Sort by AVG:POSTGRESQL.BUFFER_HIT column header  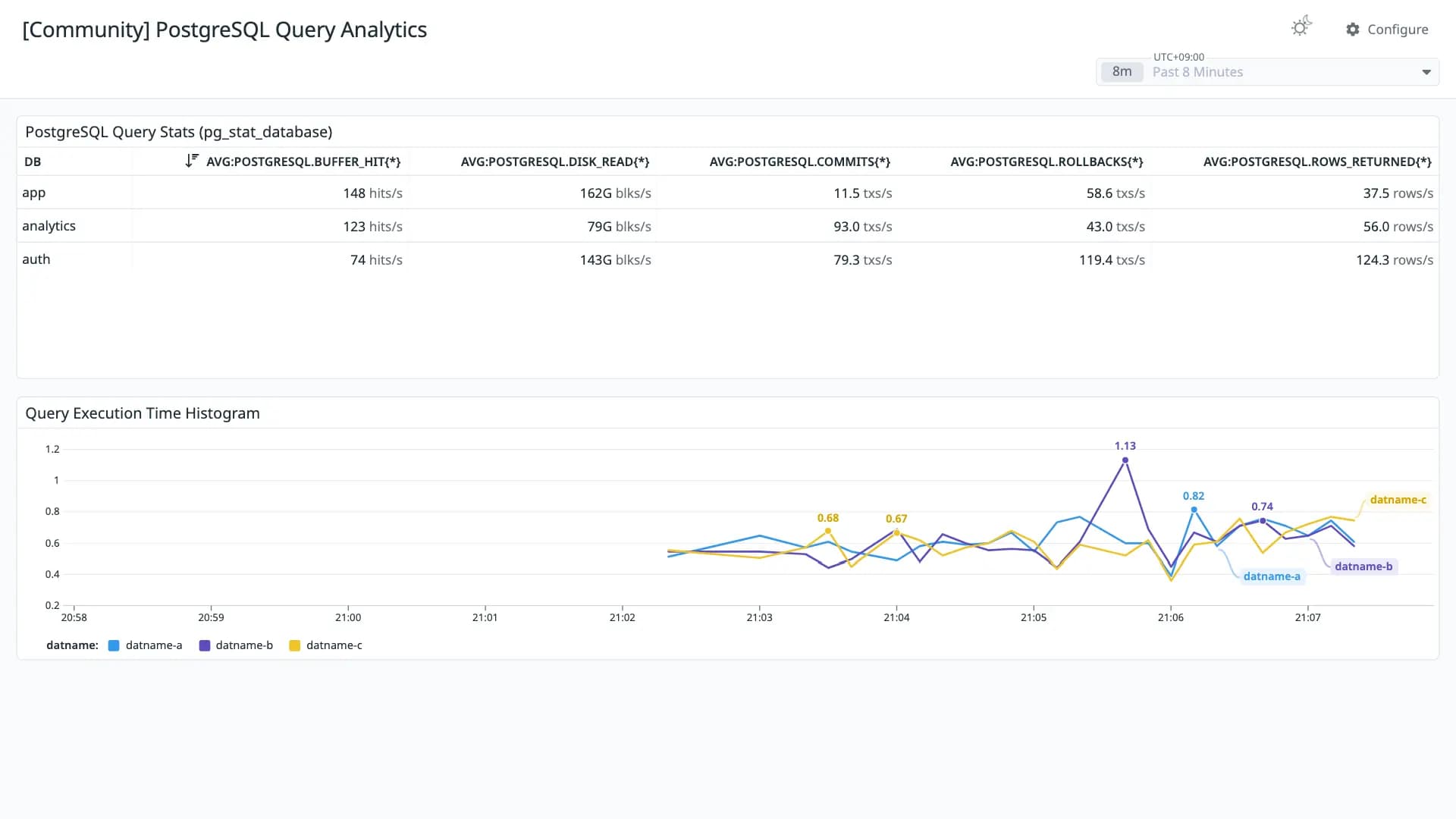(x=303, y=162)
